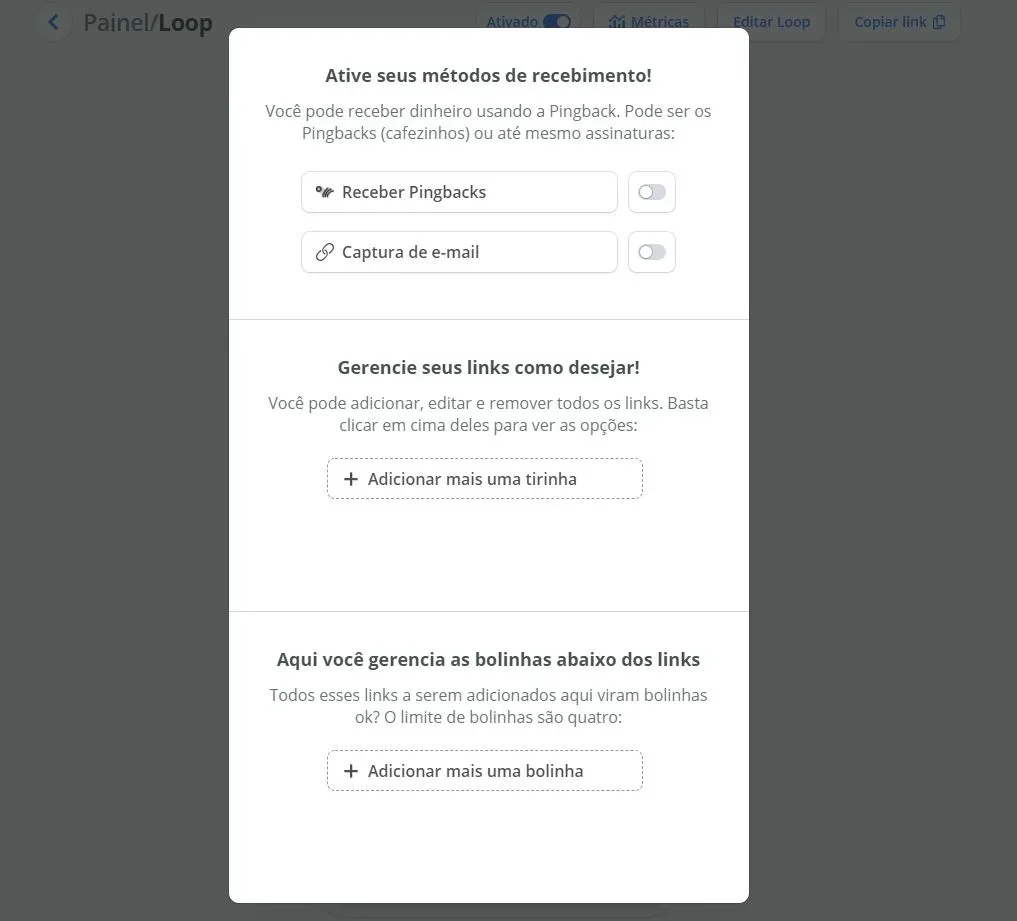Select the Captura de e-mail field
Viewport: 1017px width, 921px height.
pyautogui.click(x=459, y=252)
